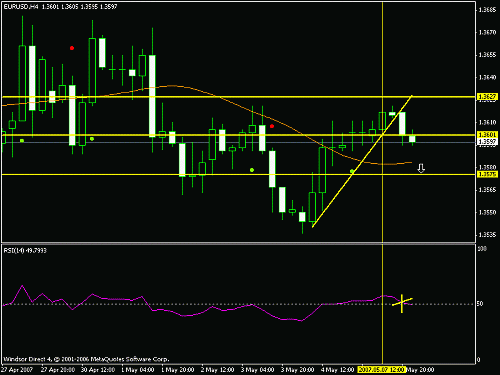Click the yellow 1.3601 price label
The image size is (500, 375).
pyautogui.click(x=487, y=135)
